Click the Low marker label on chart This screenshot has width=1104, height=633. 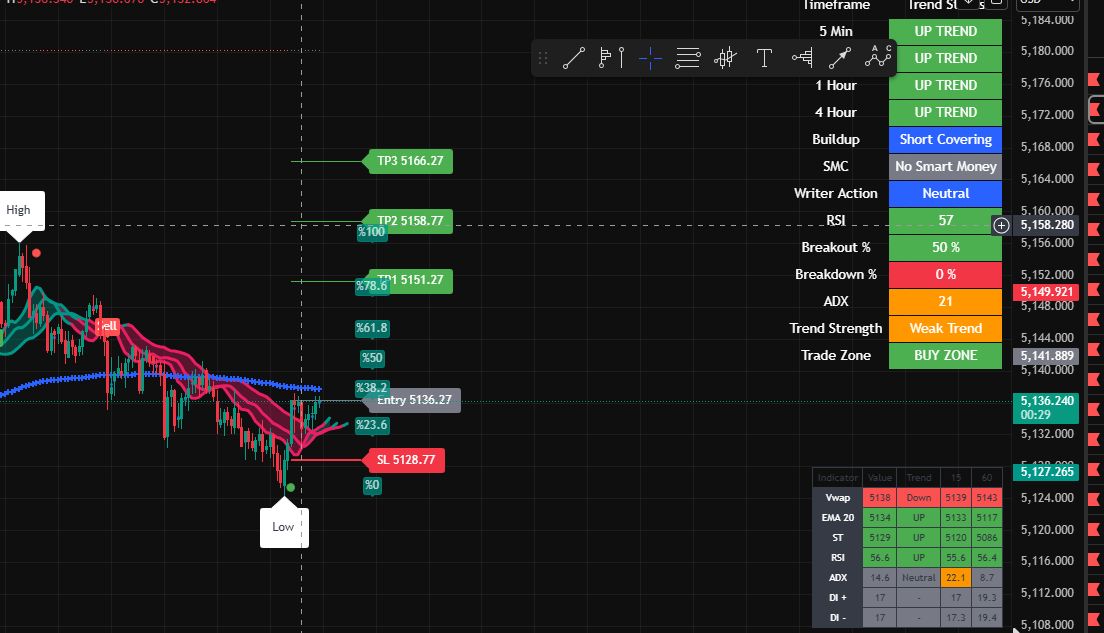284,526
